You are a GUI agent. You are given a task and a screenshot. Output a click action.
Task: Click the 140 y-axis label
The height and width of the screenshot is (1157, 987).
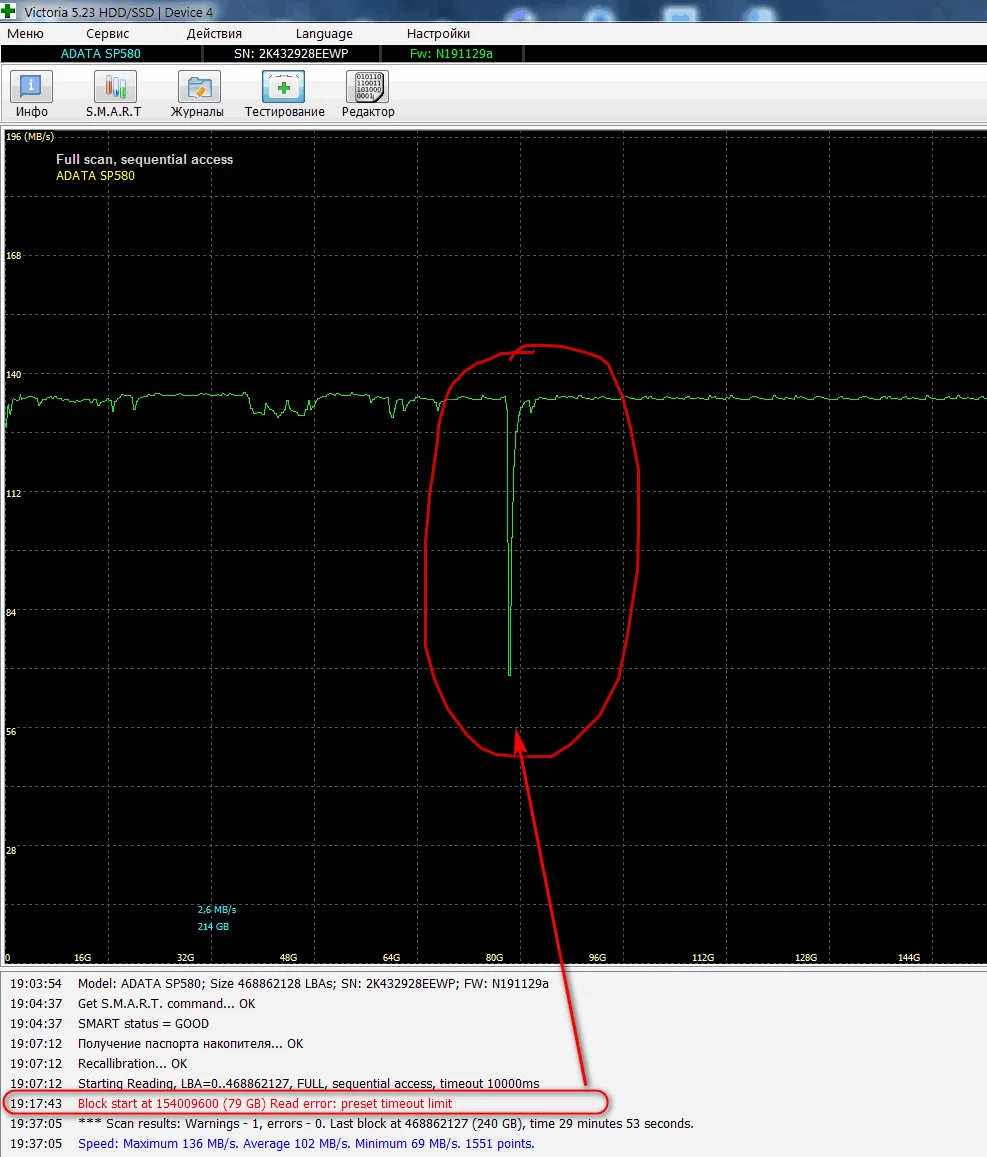point(13,374)
